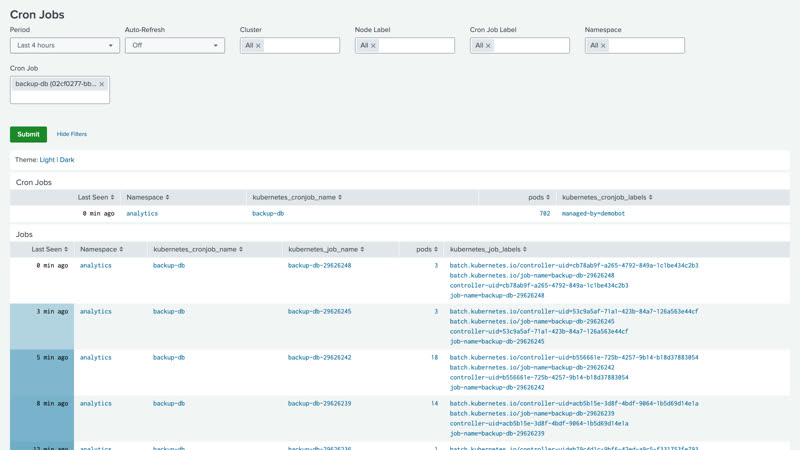The height and width of the screenshot is (450, 800).
Task: Open analytics namespace in Cron Jobs table
Action: pyautogui.click(x=142, y=214)
